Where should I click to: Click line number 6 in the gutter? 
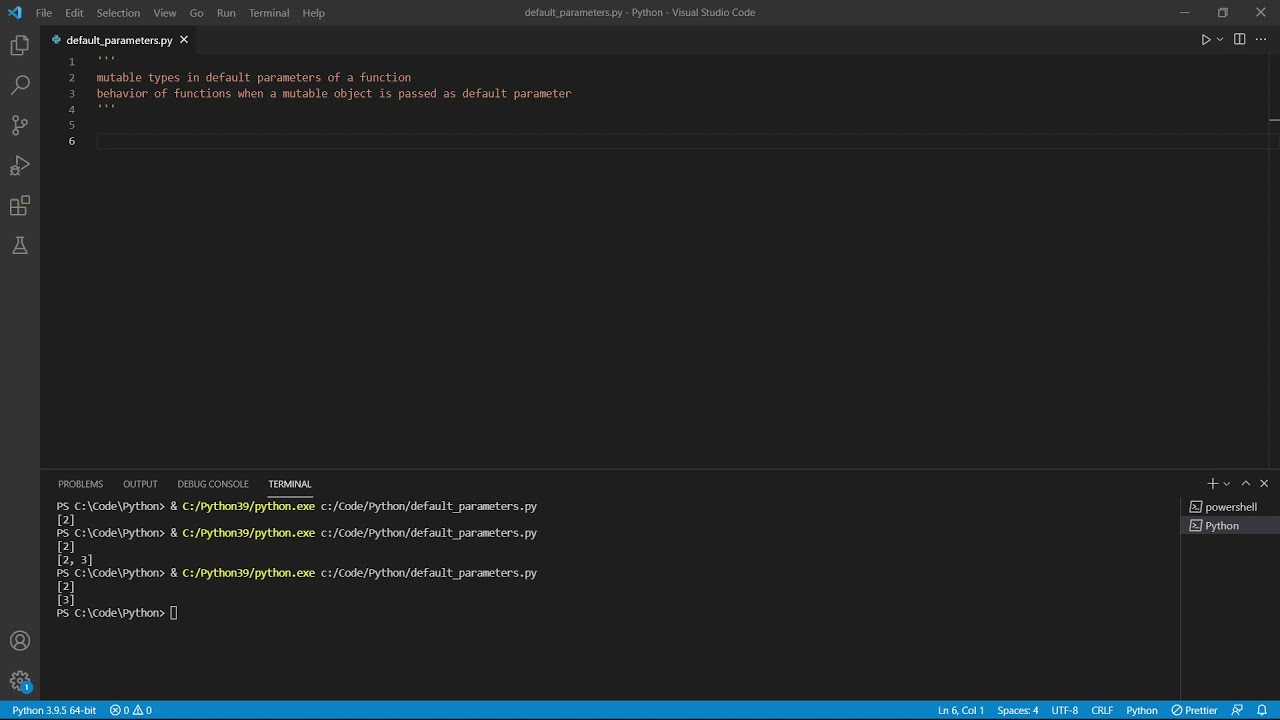click(x=72, y=141)
